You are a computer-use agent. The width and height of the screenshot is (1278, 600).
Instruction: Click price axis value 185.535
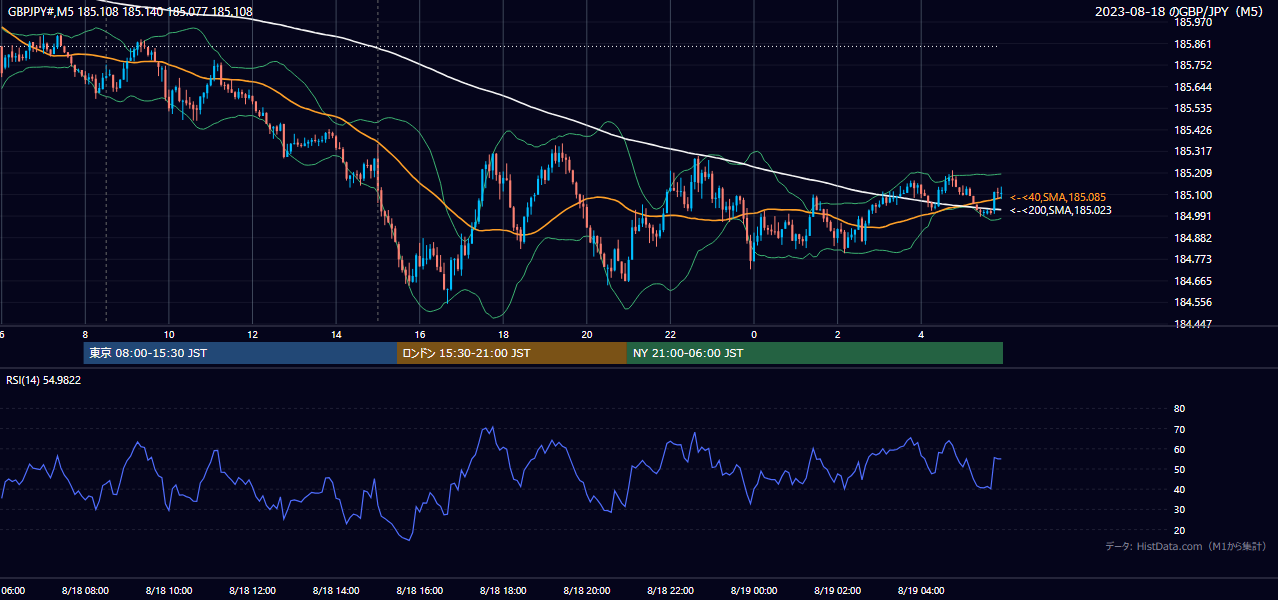(1193, 108)
